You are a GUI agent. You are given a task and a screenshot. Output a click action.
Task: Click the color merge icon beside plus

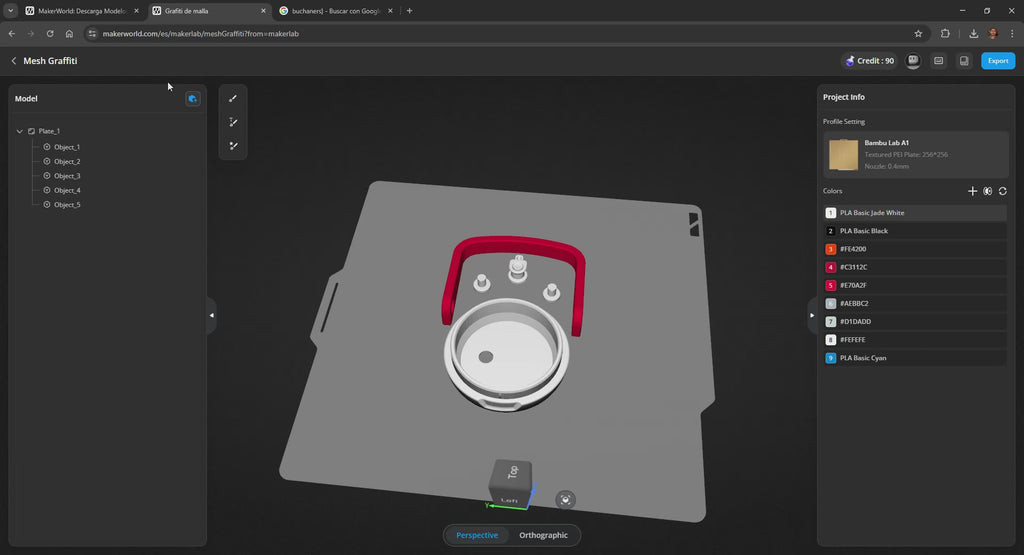[987, 191]
